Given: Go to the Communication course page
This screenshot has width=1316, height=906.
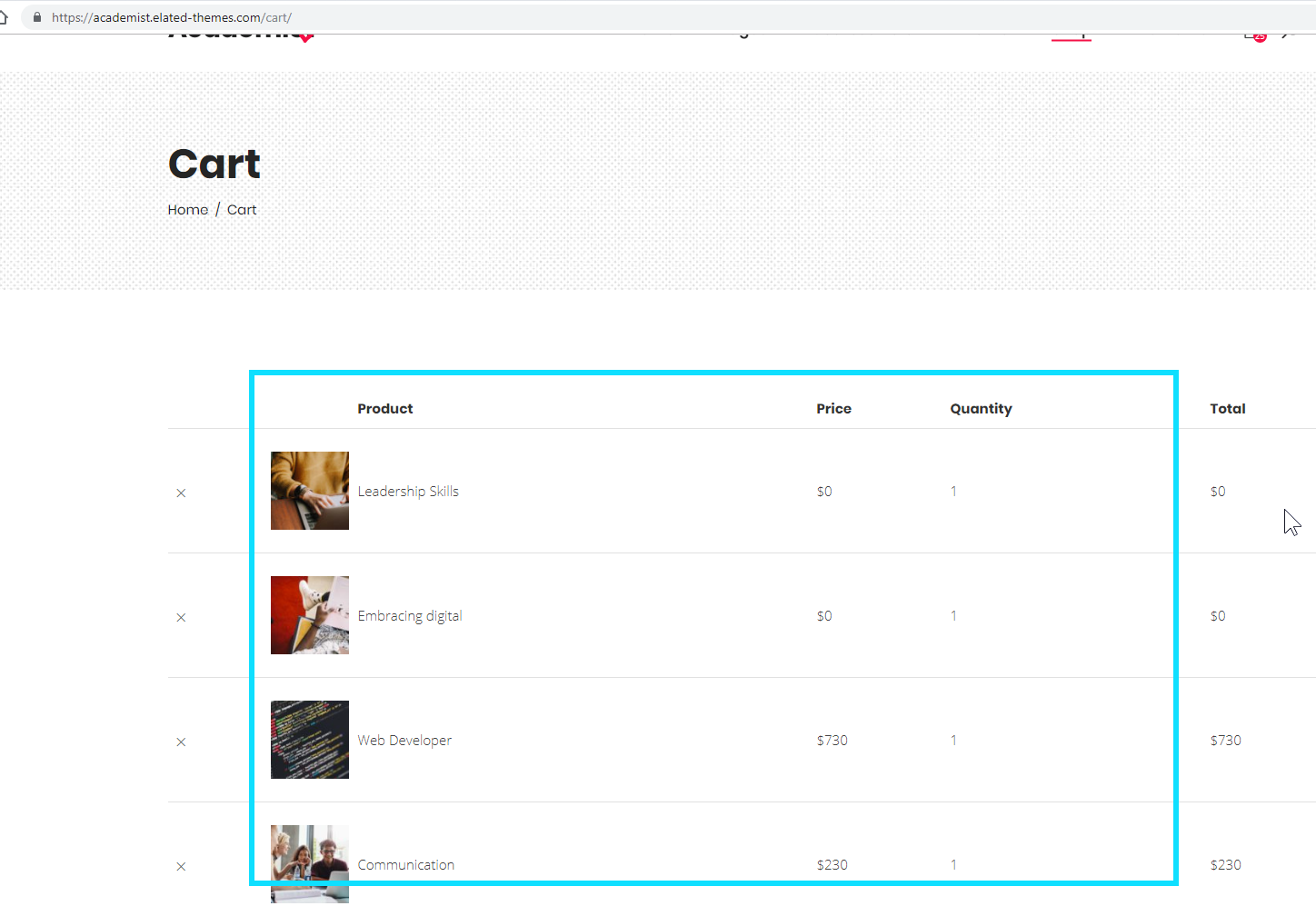Looking at the screenshot, I should (x=406, y=865).
